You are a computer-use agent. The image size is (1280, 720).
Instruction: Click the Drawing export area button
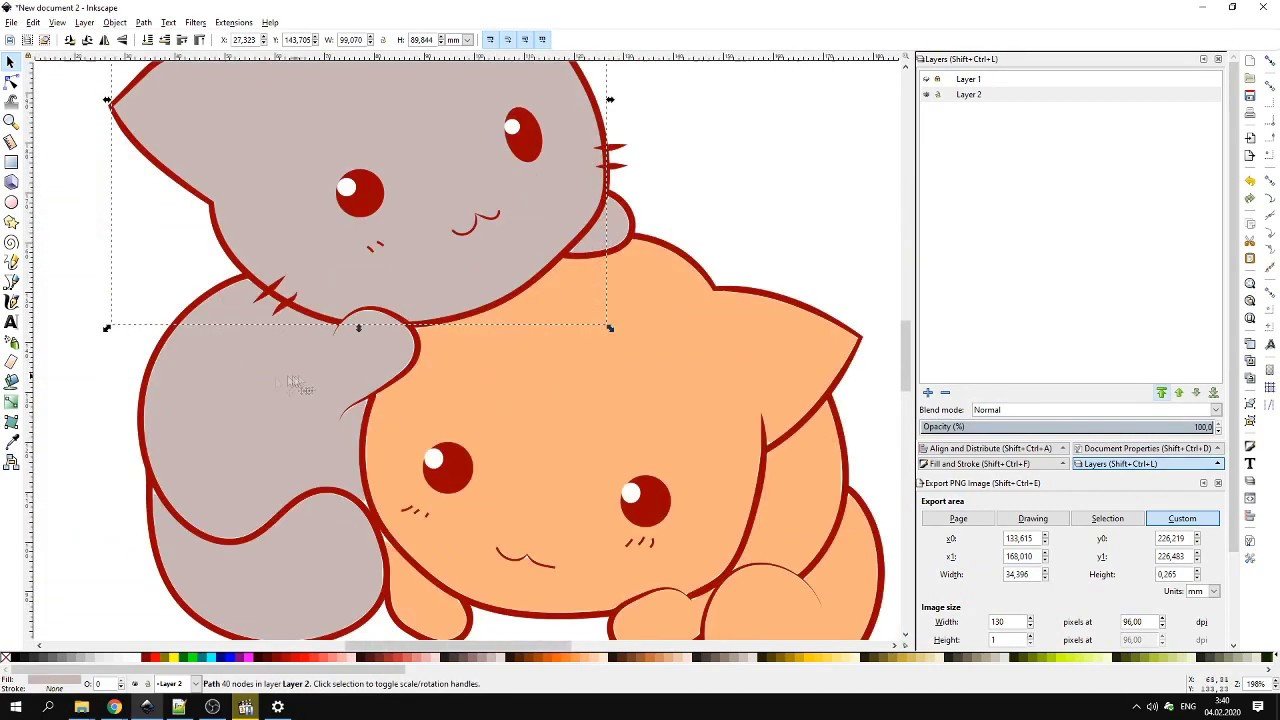[x=1032, y=519]
